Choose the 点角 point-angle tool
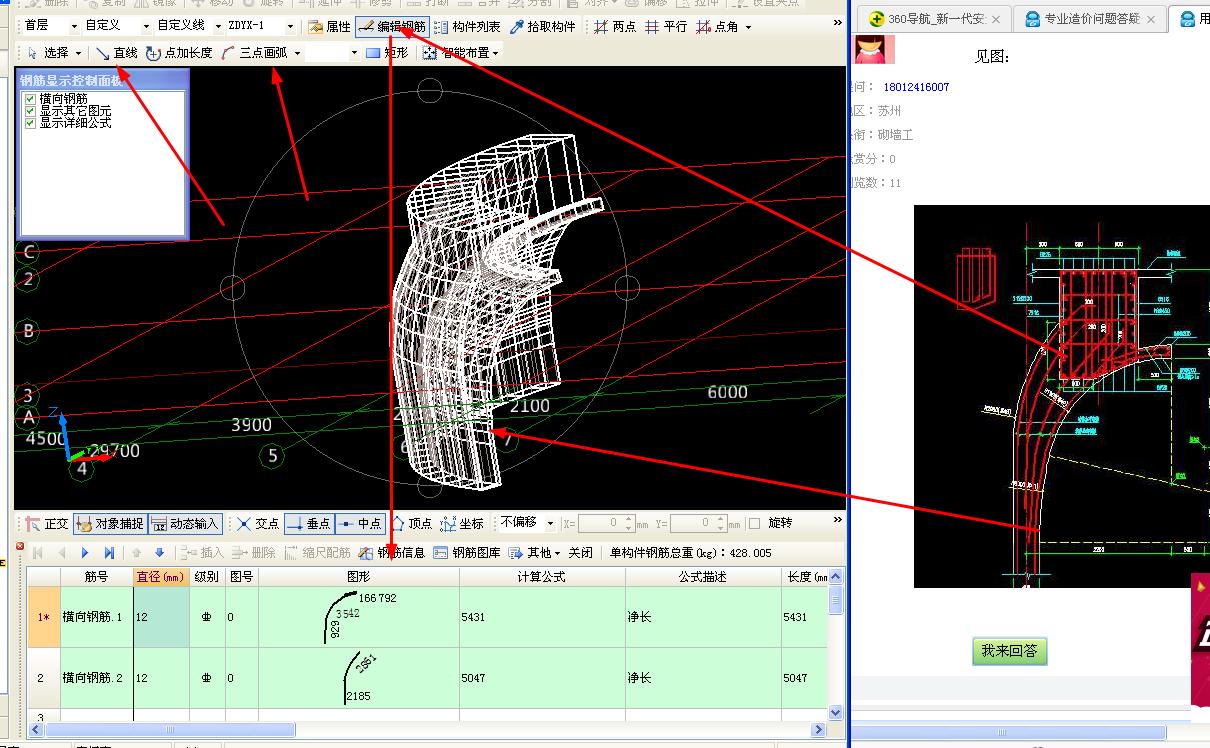 (x=717, y=27)
